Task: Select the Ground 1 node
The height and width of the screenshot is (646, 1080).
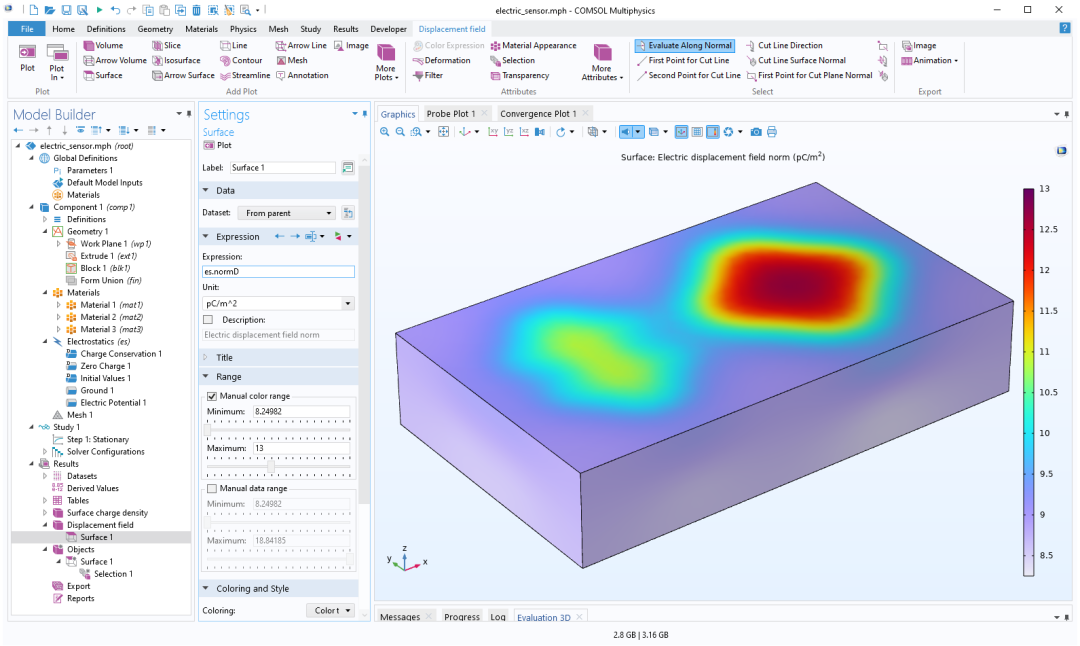Action: coord(96,390)
